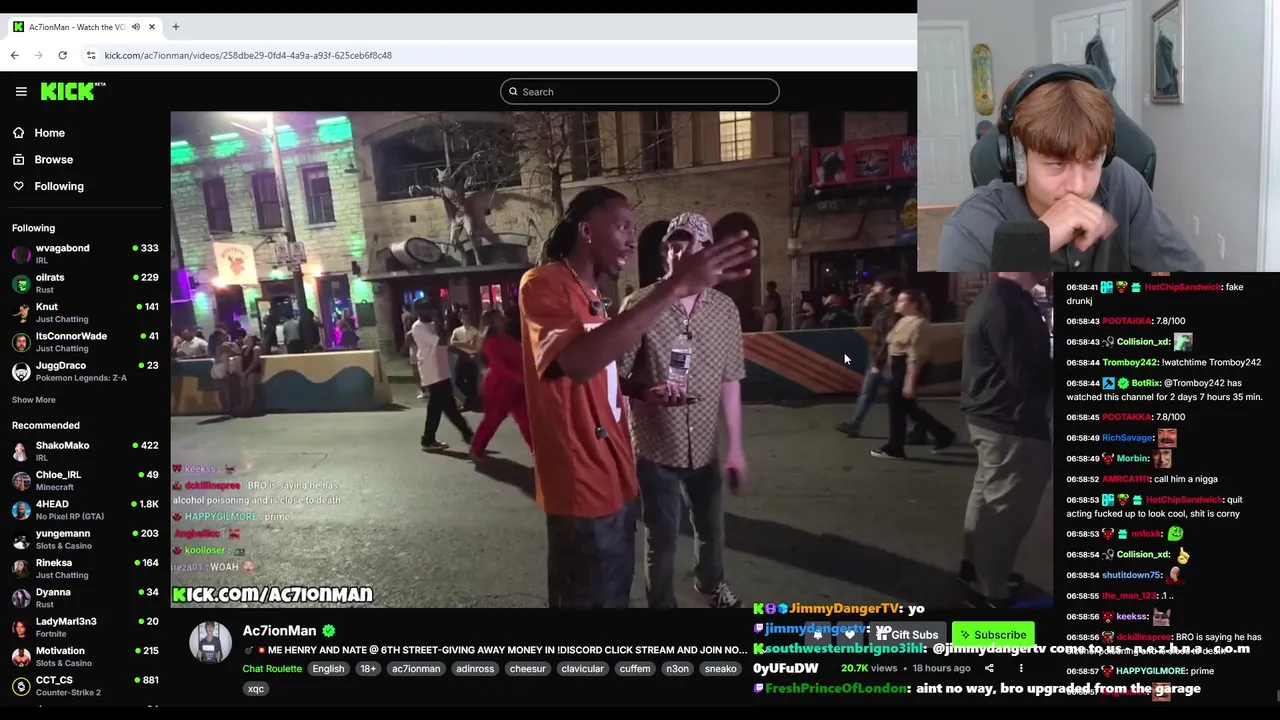Viewport: 1280px width, 720px height.
Task: Click oilrats avatar icon
Action: click(21, 283)
